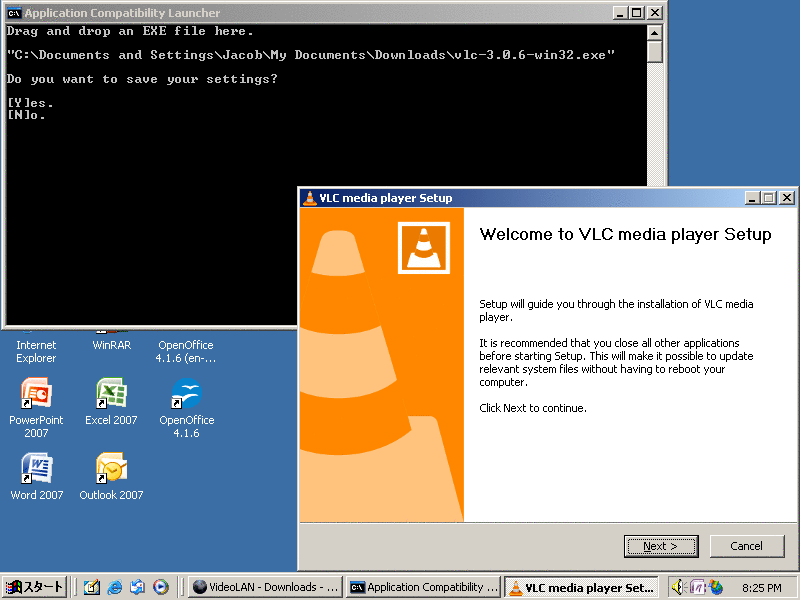This screenshot has height=600, width=800.
Task: Switch to VLC media player Setup taskbar button
Action: (582, 588)
